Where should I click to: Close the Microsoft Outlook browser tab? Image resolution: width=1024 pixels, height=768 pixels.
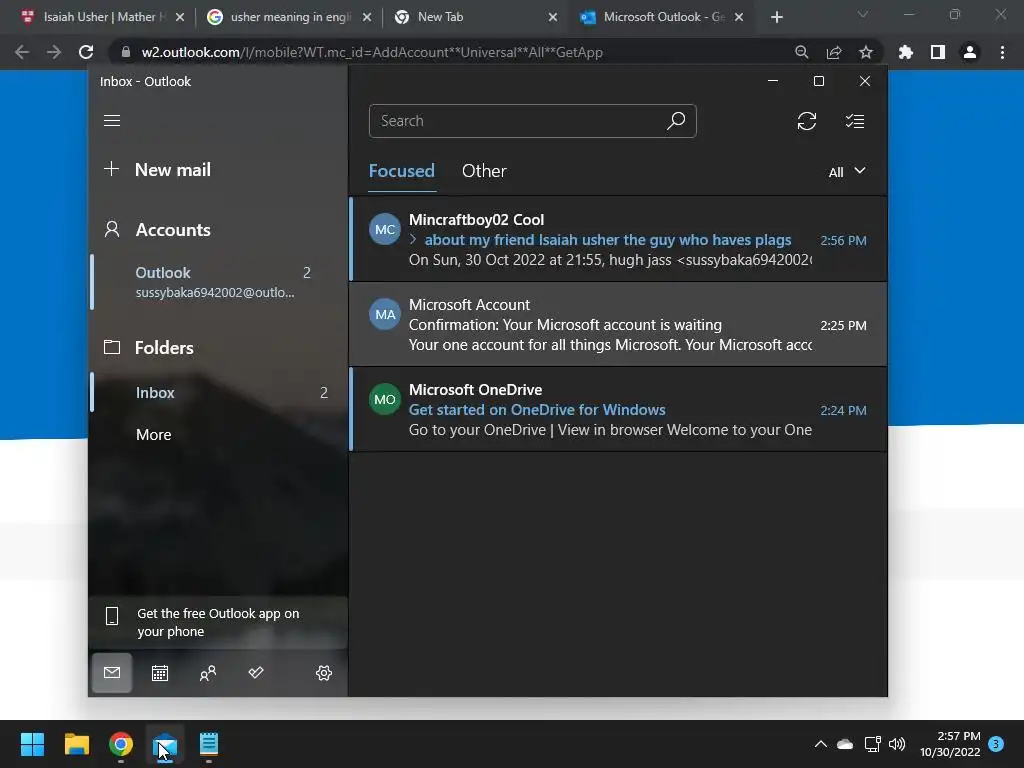pyautogui.click(x=739, y=17)
